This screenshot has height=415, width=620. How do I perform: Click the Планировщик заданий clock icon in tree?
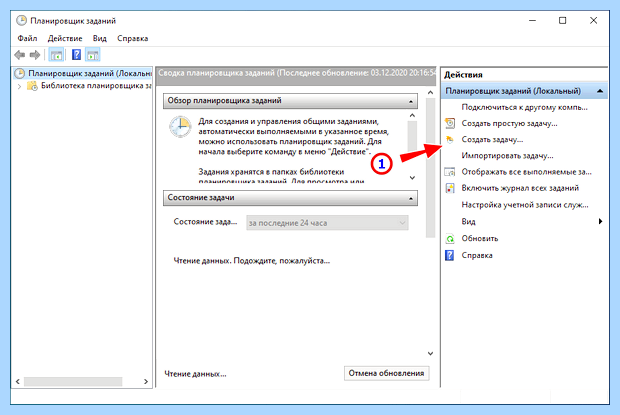pos(20,74)
